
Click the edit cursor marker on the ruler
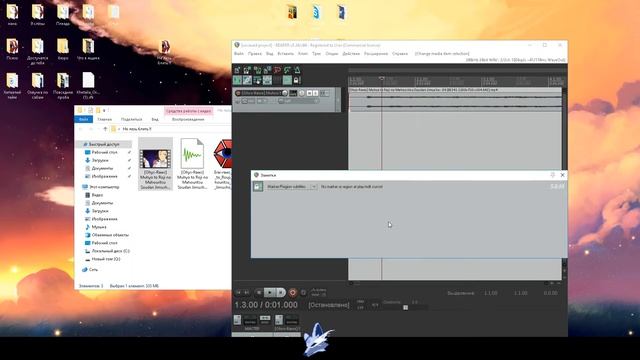[382, 78]
